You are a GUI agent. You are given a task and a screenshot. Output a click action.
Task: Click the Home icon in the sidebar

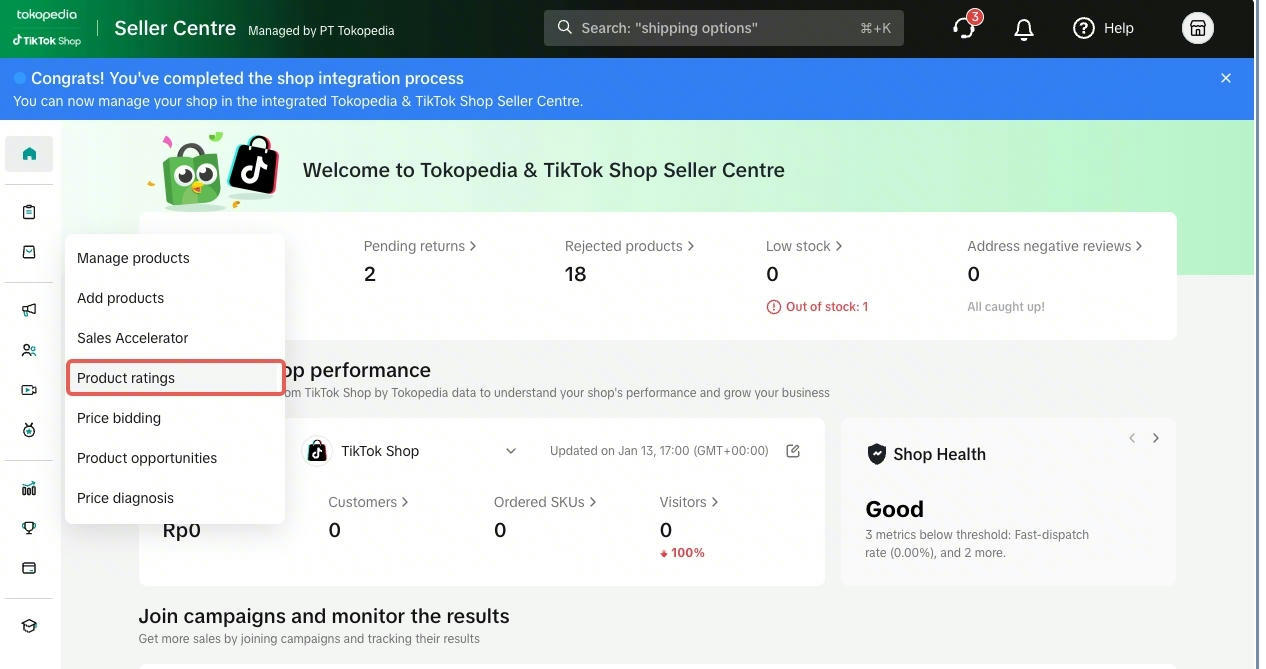29,154
